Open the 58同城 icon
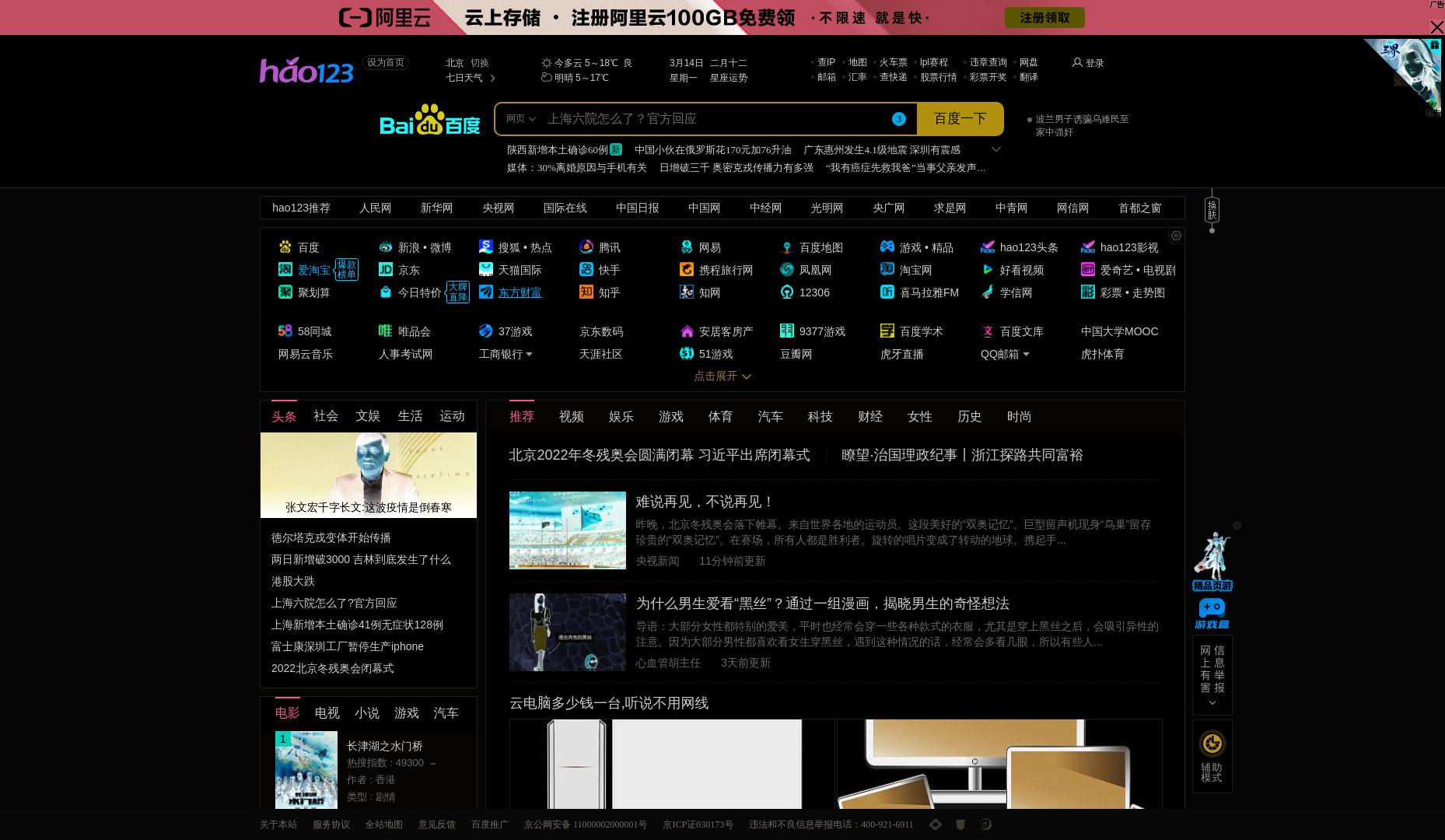 coord(285,331)
